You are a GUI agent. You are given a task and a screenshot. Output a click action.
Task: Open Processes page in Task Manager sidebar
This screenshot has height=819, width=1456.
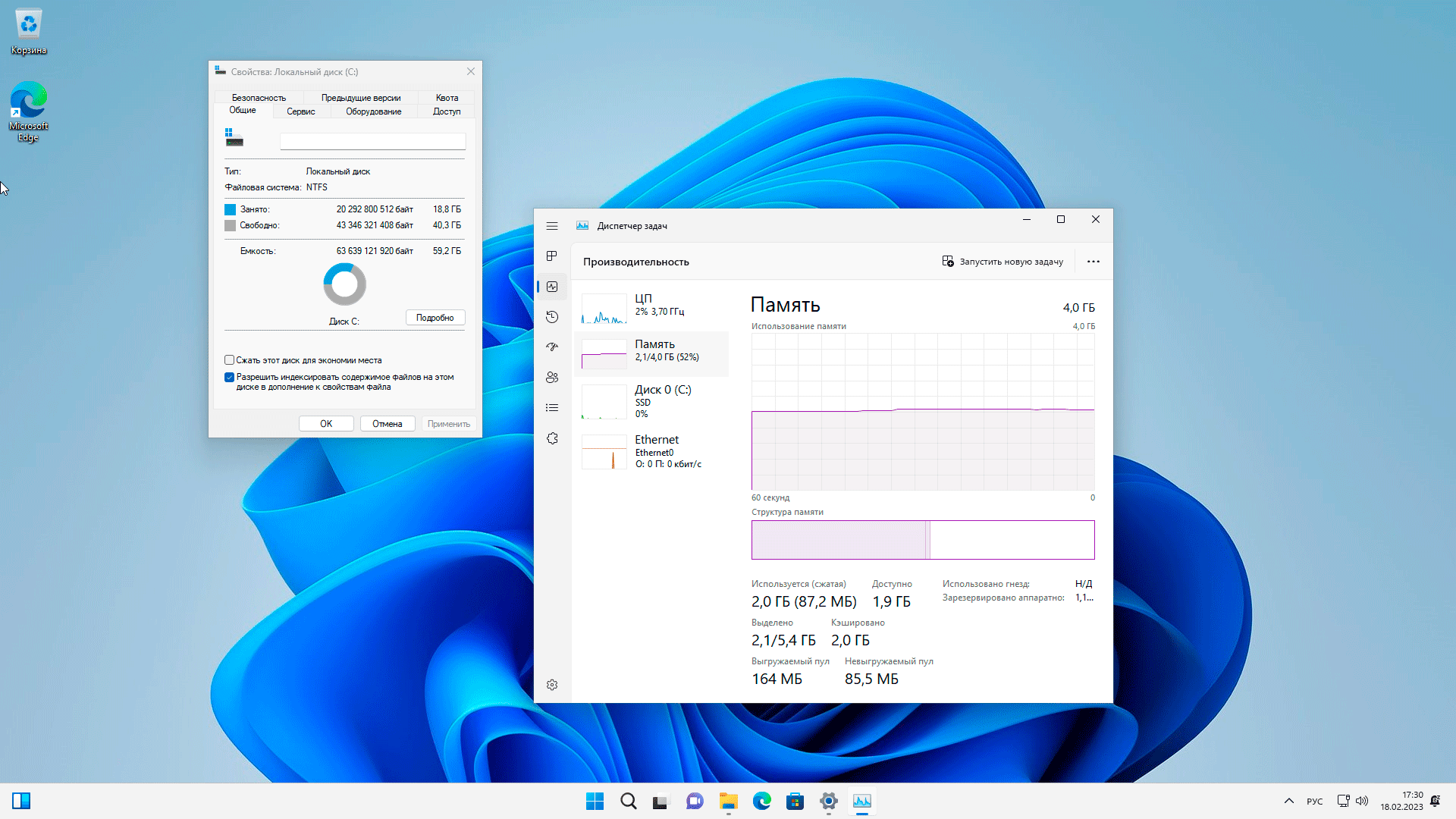pyautogui.click(x=552, y=256)
